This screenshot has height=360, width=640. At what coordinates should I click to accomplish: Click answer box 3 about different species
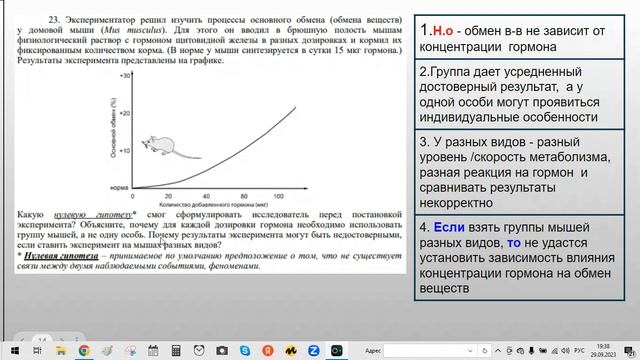(x=520, y=172)
